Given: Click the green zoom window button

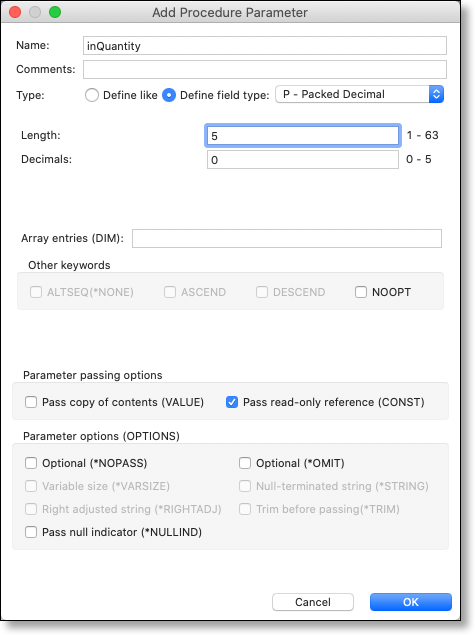Looking at the screenshot, I should click(55, 12).
